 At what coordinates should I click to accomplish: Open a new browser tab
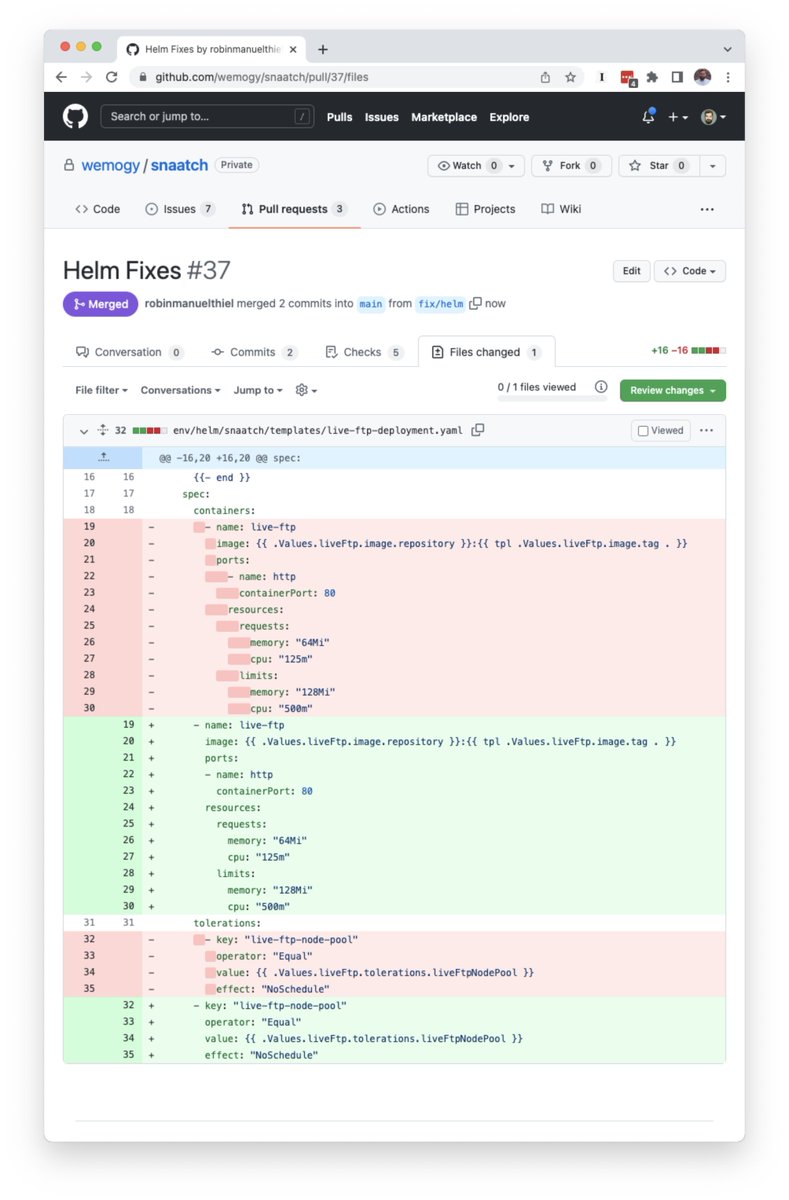pyautogui.click(x=323, y=49)
